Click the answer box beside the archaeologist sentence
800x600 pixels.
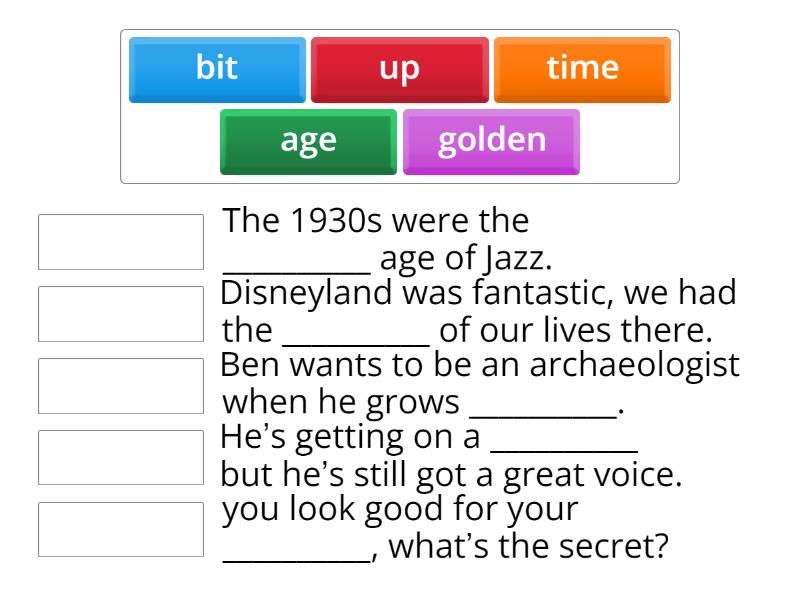pos(120,384)
